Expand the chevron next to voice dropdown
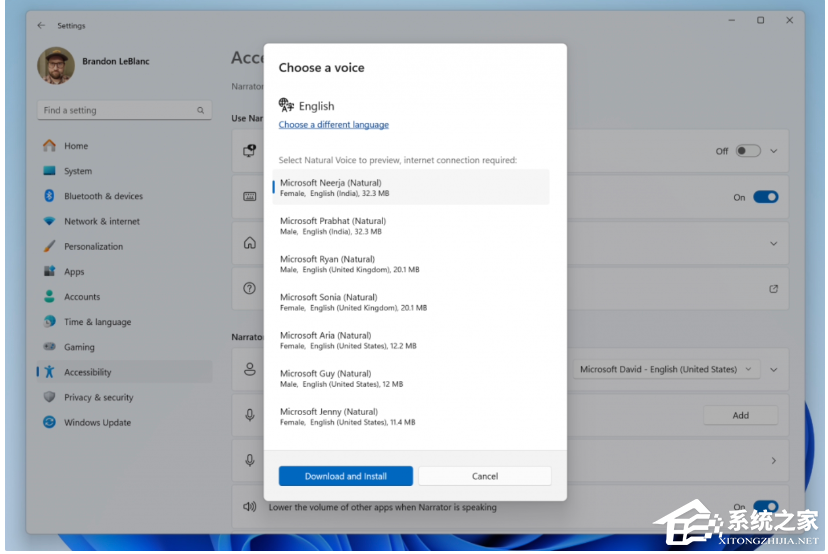This screenshot has height=554, width=828. pyautogui.click(x=773, y=369)
